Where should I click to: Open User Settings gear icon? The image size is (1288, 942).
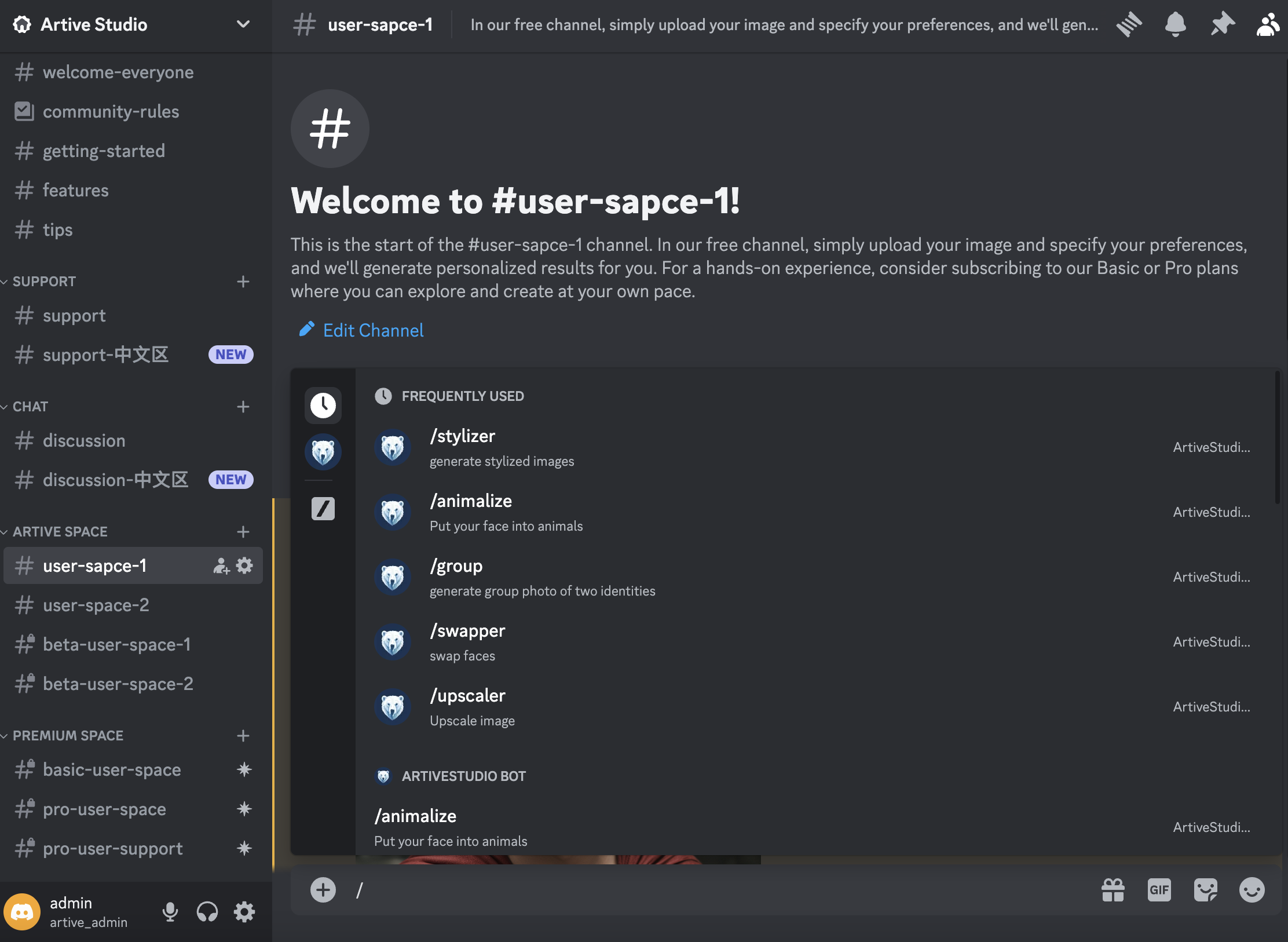[244, 912]
